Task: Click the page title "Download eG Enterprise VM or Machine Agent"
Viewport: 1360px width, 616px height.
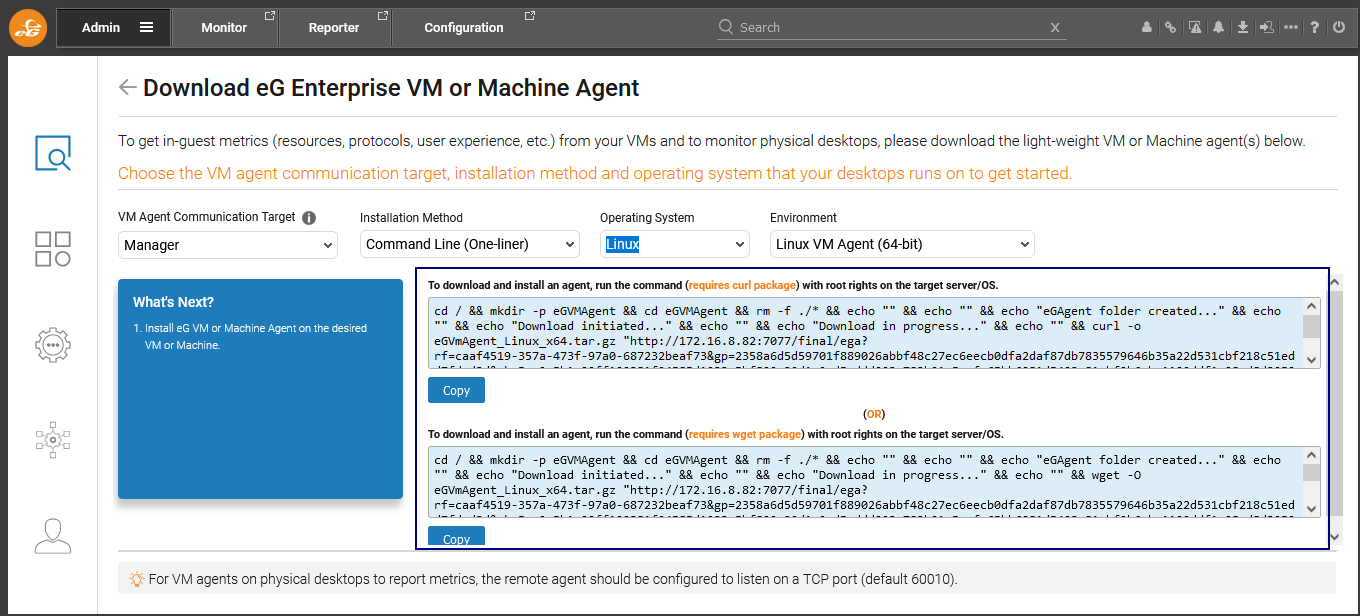Action: 391,88
